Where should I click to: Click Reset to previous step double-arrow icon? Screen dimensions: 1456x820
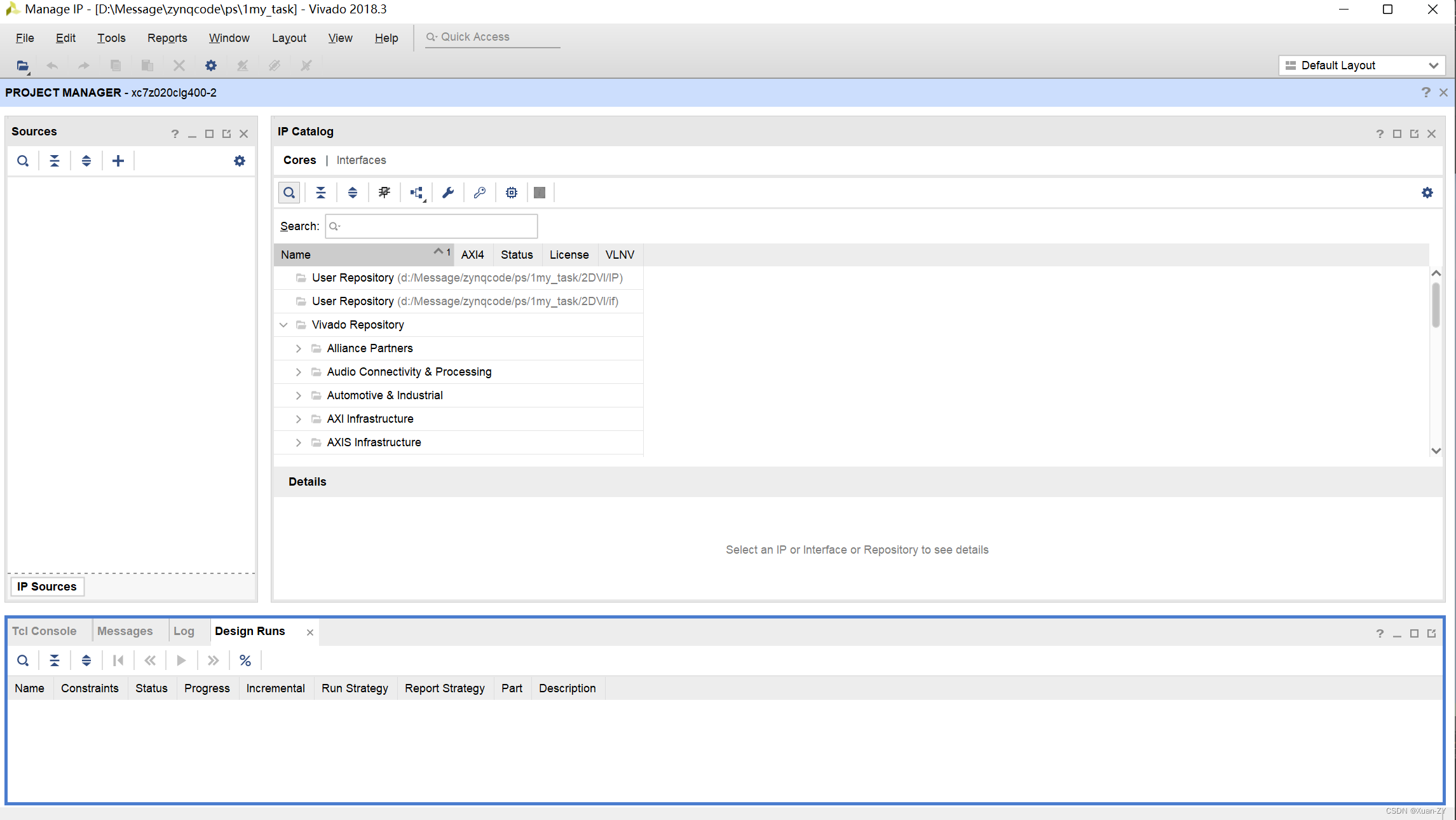[x=150, y=660]
